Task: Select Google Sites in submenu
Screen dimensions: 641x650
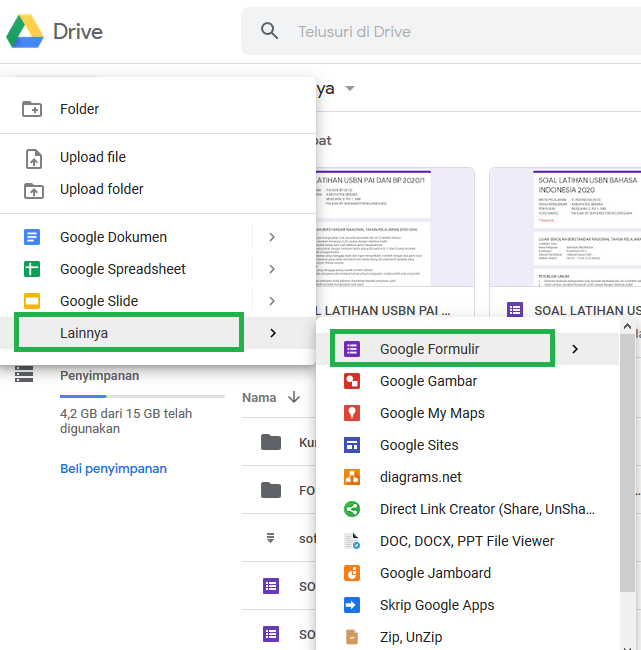Action: click(x=468, y=445)
